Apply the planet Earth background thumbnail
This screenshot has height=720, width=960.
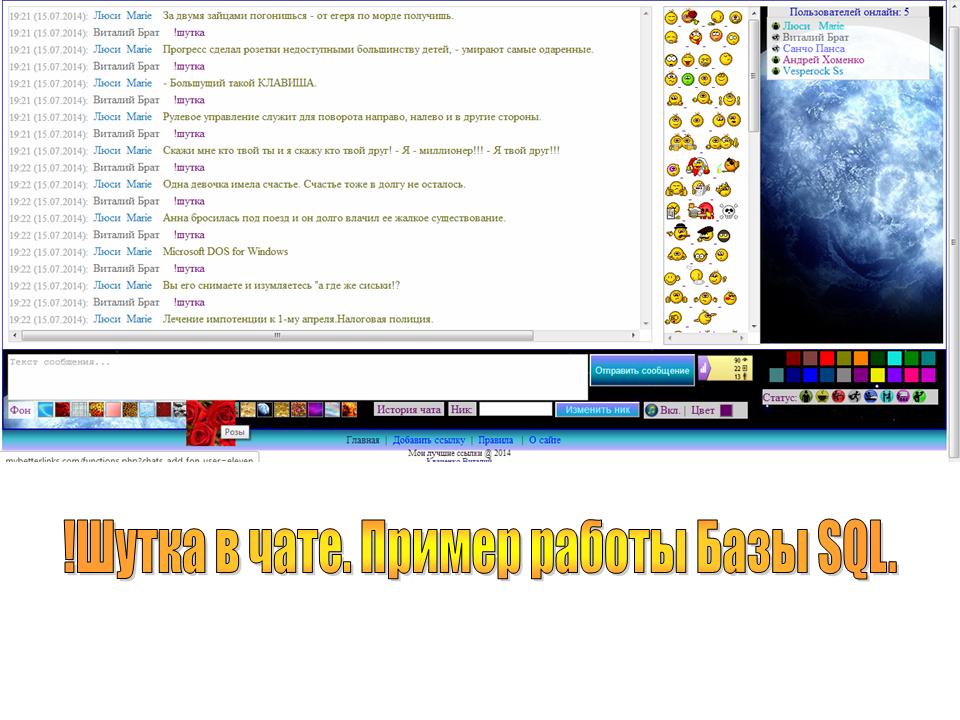[264, 409]
